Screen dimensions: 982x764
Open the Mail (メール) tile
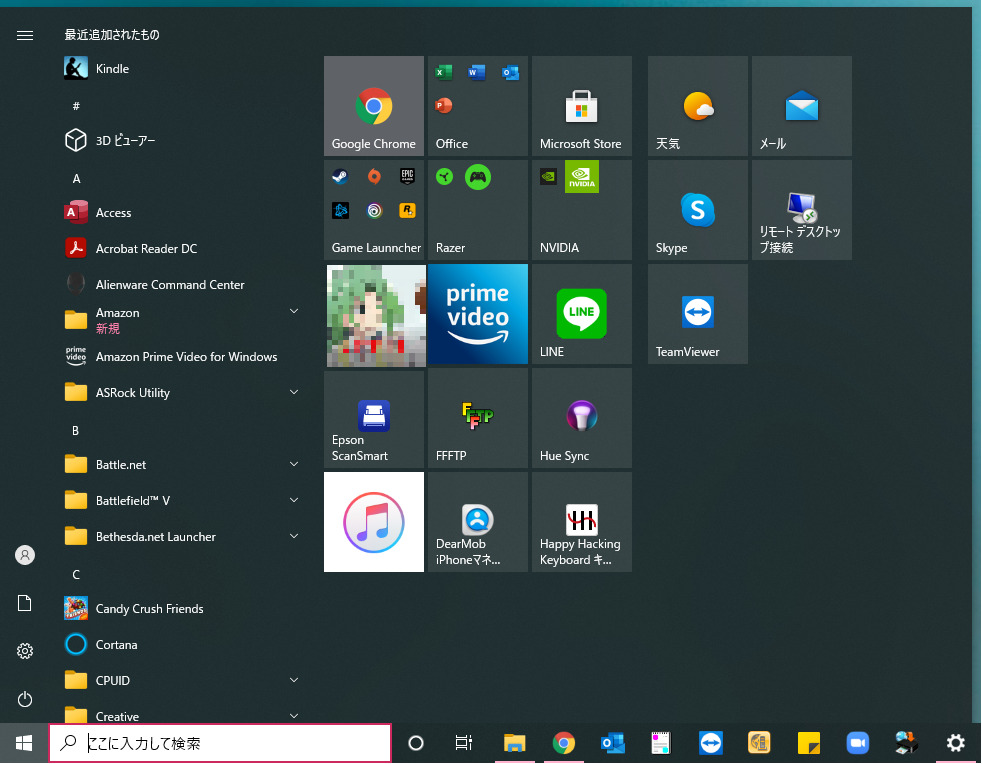(x=802, y=106)
